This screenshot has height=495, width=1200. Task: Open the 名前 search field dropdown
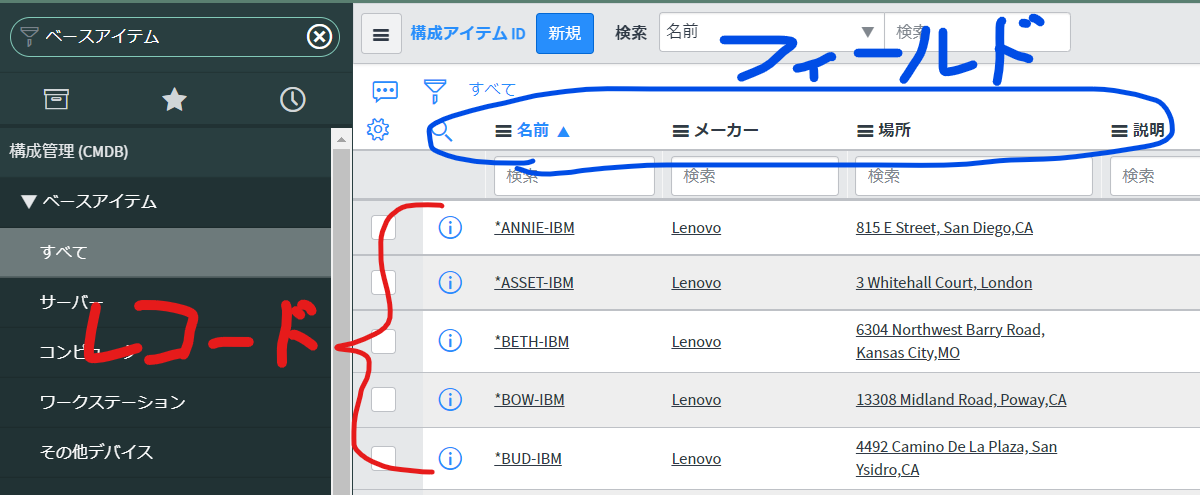click(771, 32)
